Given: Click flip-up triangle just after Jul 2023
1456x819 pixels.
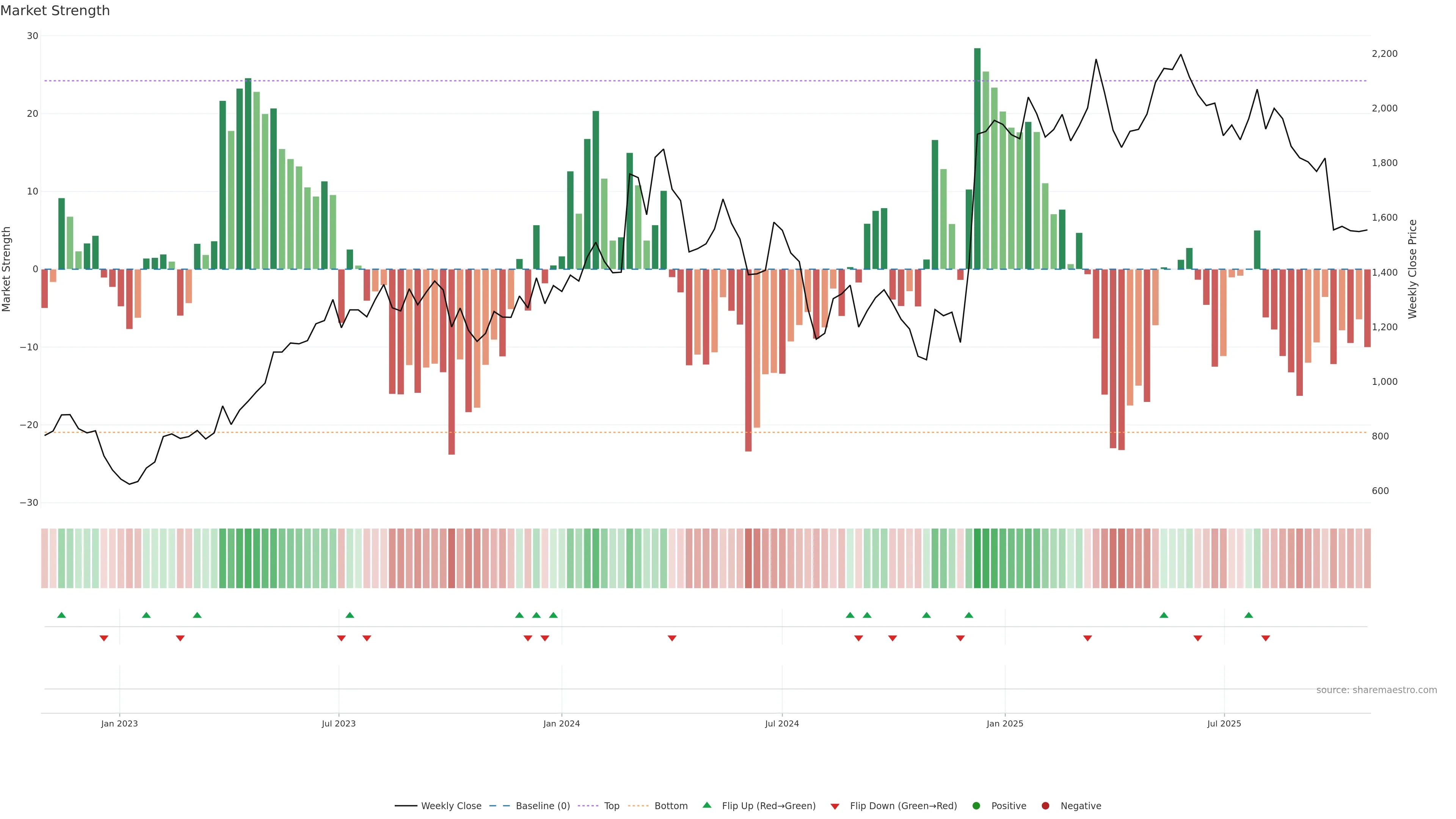Looking at the screenshot, I should pos(350,615).
